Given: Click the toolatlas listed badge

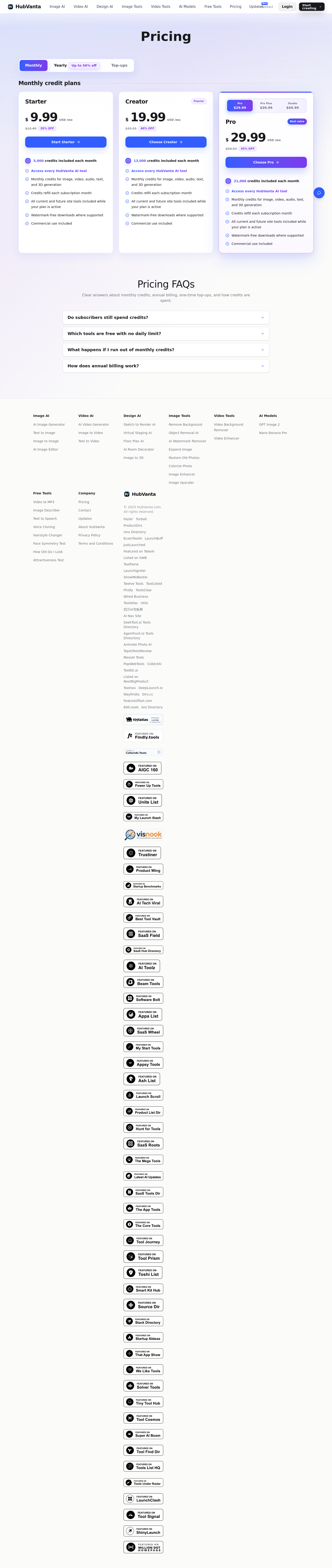Looking at the screenshot, I should [x=143, y=719].
